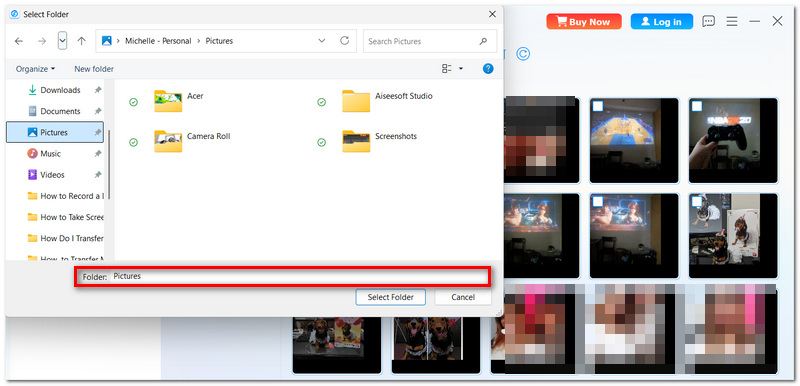Go back using the dialog's back arrow

(19, 41)
